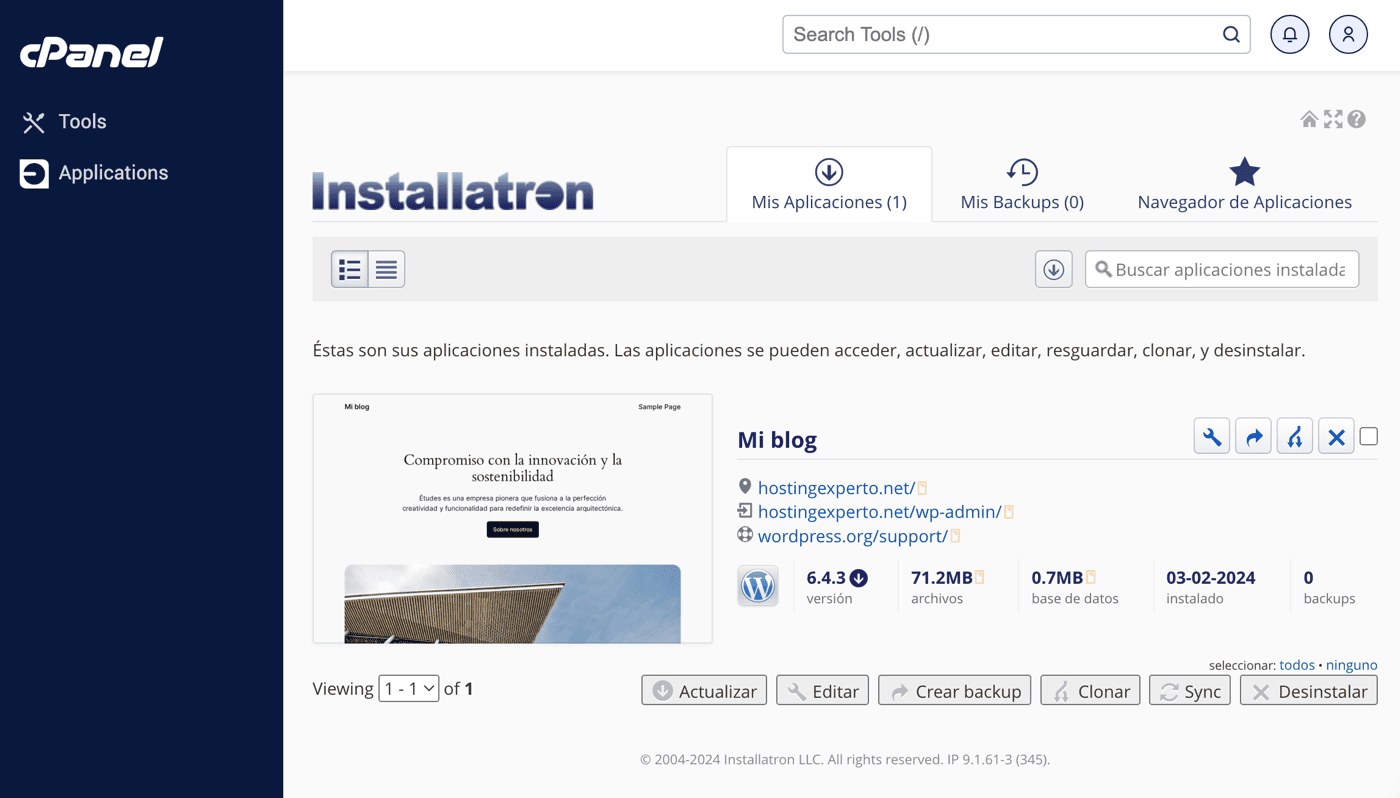Screen dimensions: 1400x798
Task: Click the icon after wordpress.org/support/ link
Action: 955,536
